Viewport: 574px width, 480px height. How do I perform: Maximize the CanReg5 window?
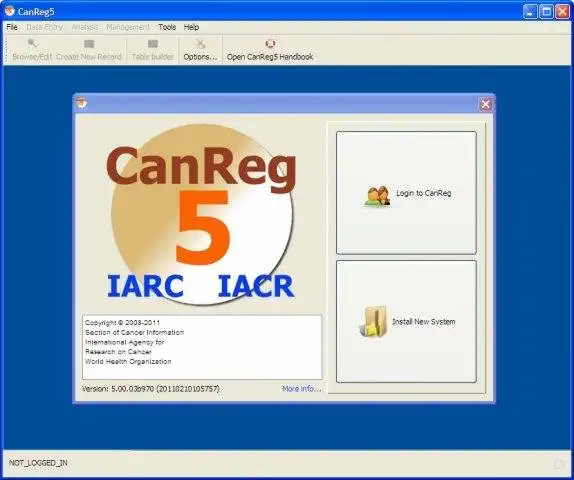546,12
